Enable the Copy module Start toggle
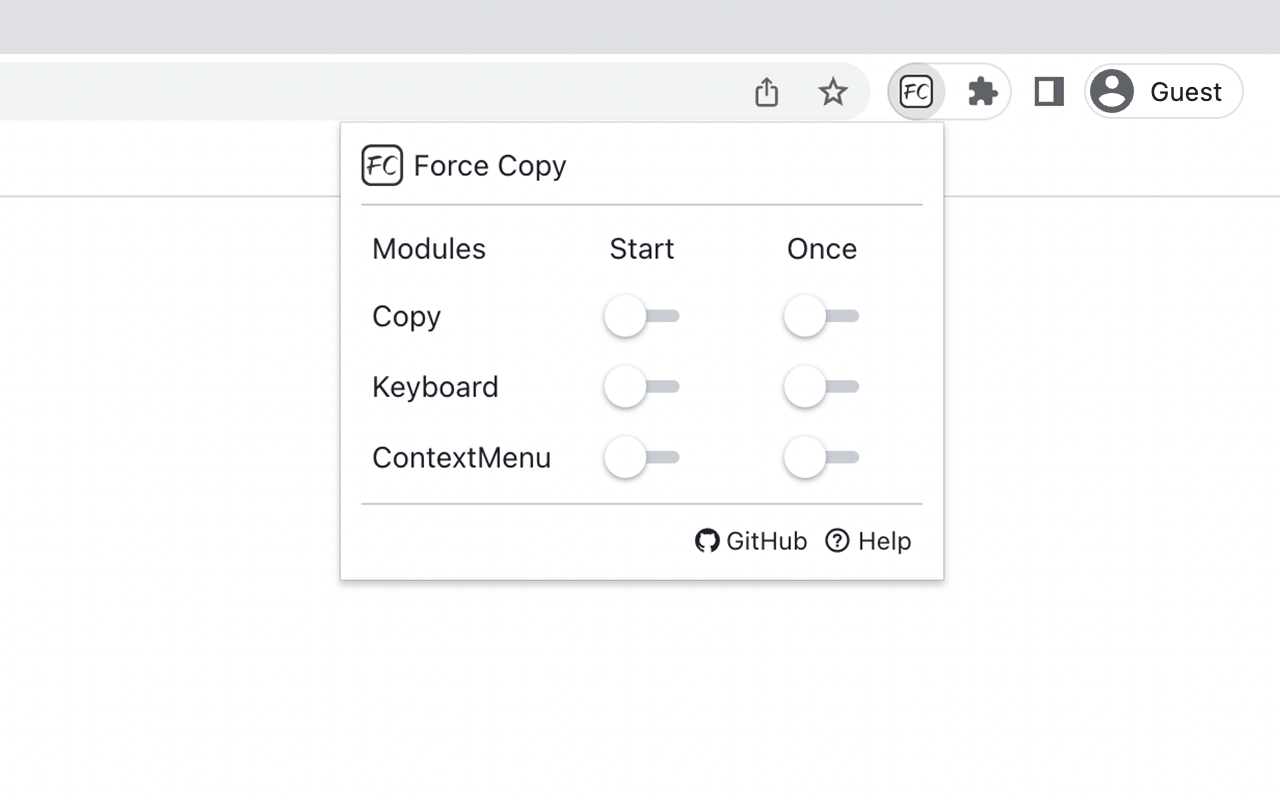 click(x=641, y=316)
